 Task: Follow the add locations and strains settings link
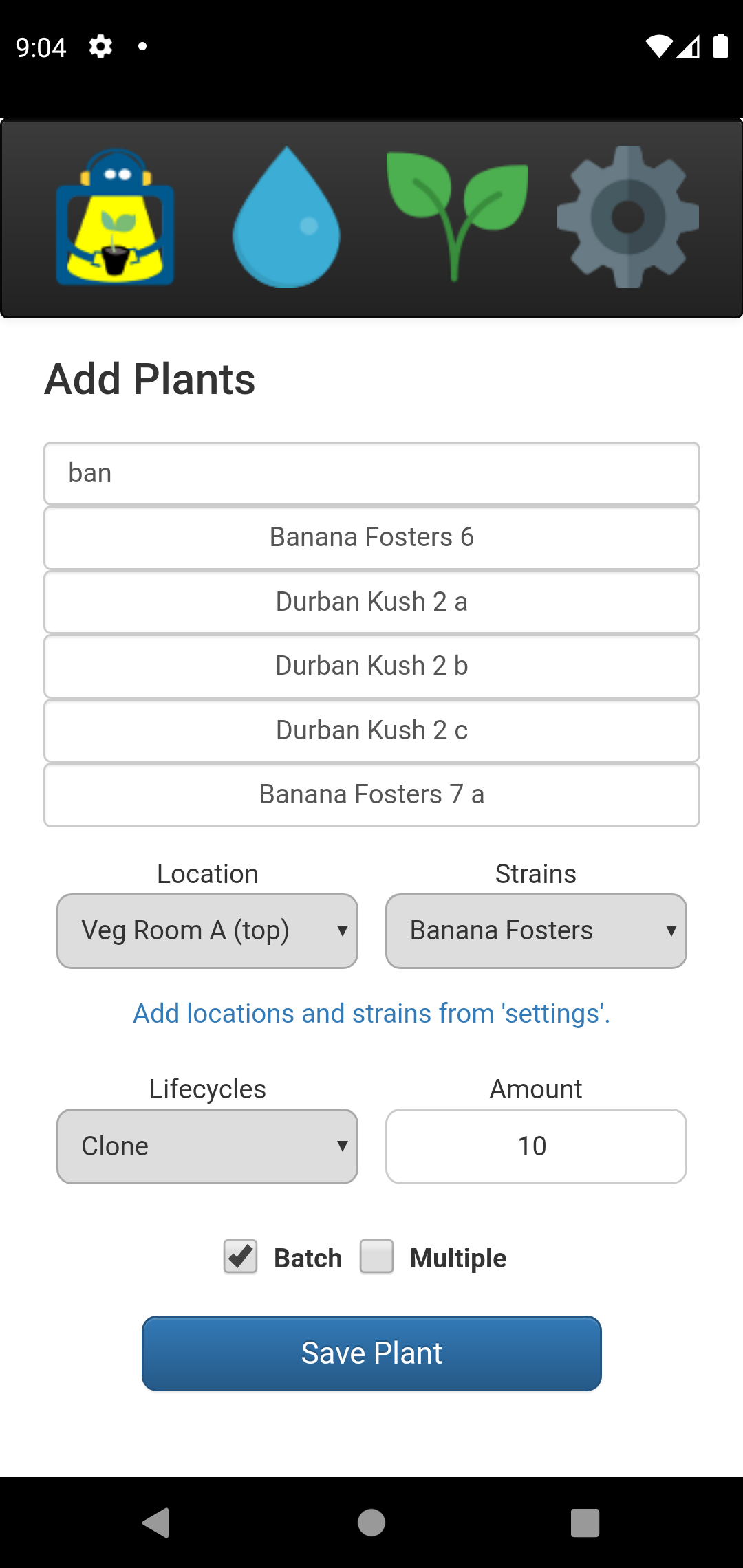click(371, 1014)
